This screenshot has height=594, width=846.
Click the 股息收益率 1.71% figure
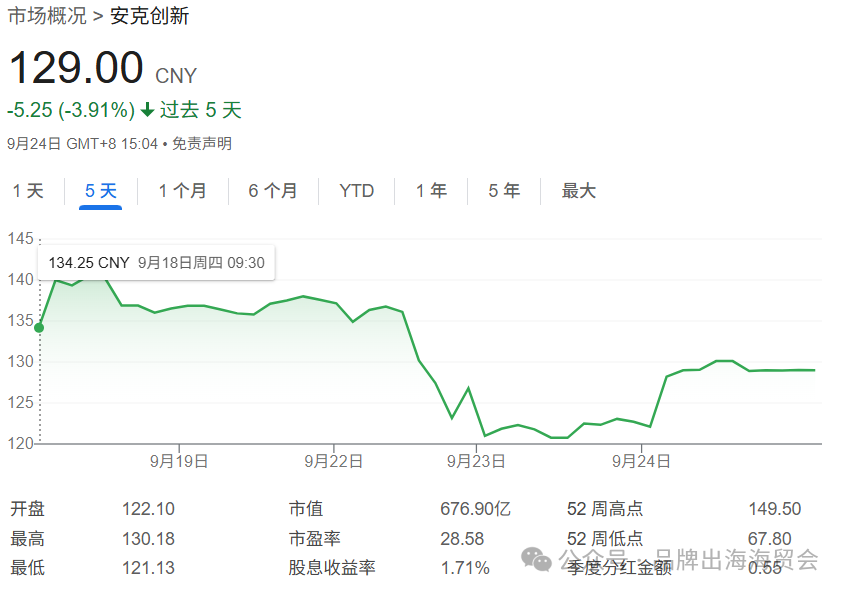(x=465, y=567)
